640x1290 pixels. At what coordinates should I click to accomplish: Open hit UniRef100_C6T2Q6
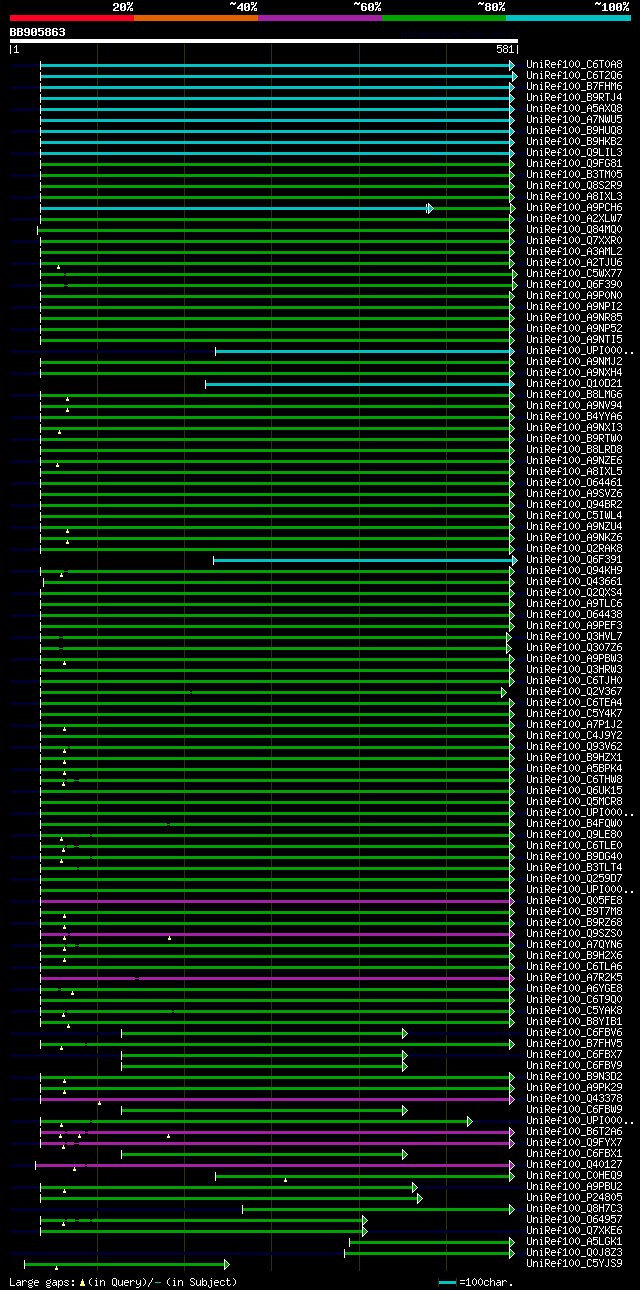click(574, 75)
